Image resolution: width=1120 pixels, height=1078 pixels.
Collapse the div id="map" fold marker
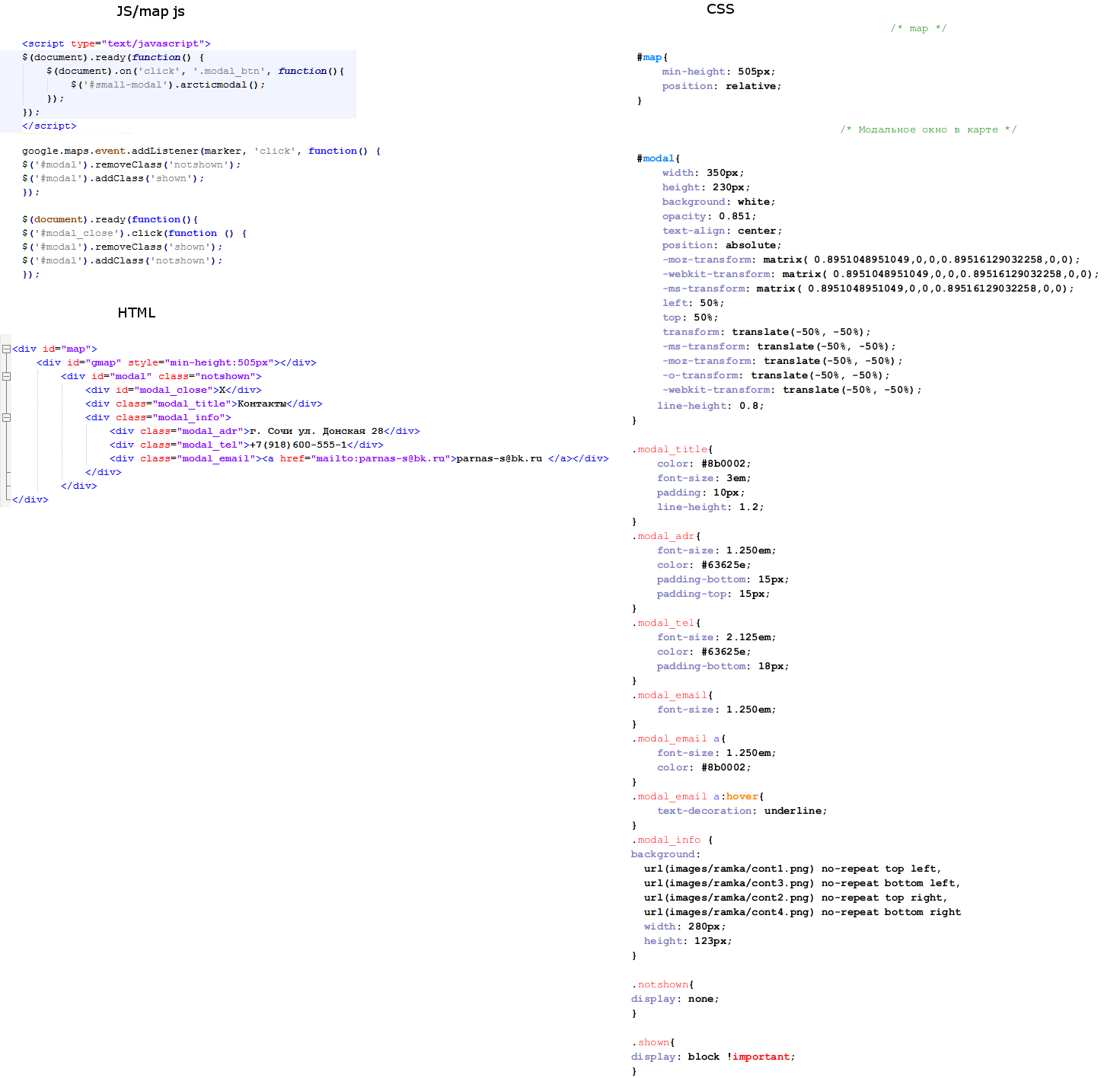tap(5, 348)
